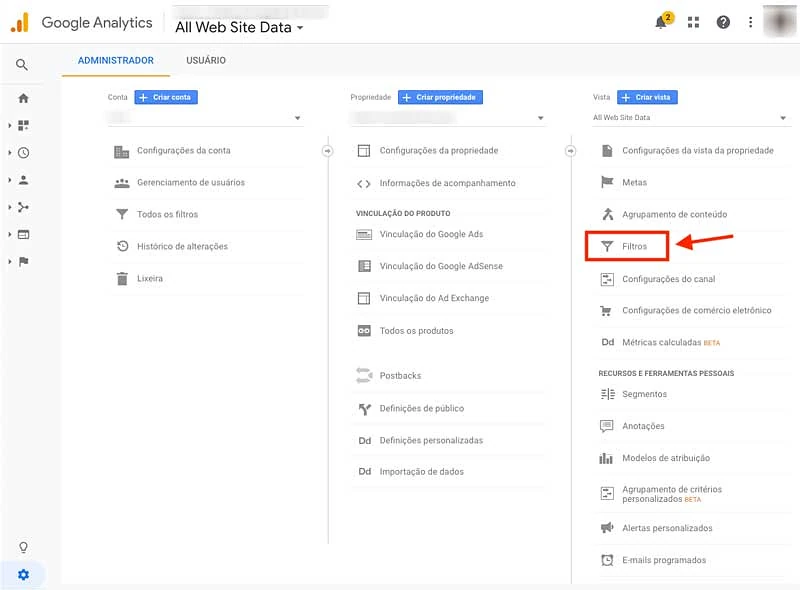The height and width of the screenshot is (590, 800).
Task: Expand the Conversions sidebar section arrow
Action: click(10, 262)
